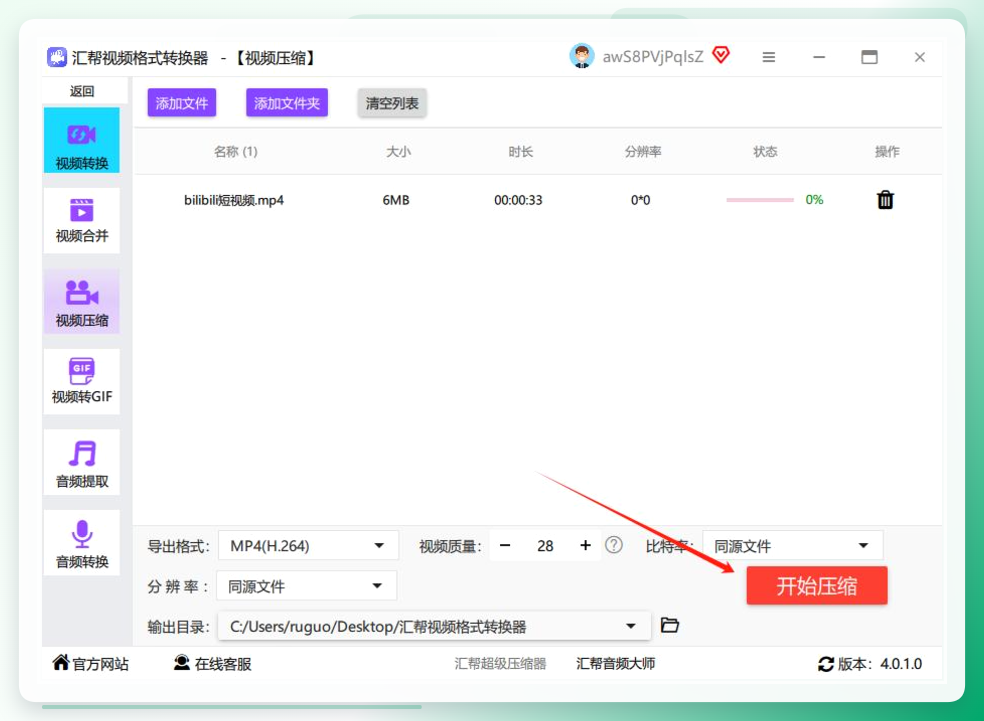Expand the 比特率 同源文件 dropdown
Viewport: 984px width, 721px height.
(793, 545)
